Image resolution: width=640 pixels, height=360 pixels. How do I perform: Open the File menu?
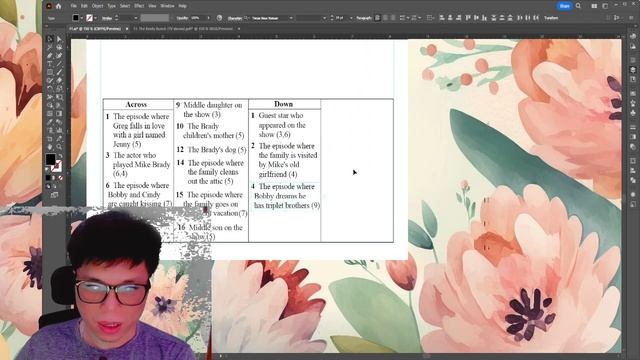(x=73, y=6)
